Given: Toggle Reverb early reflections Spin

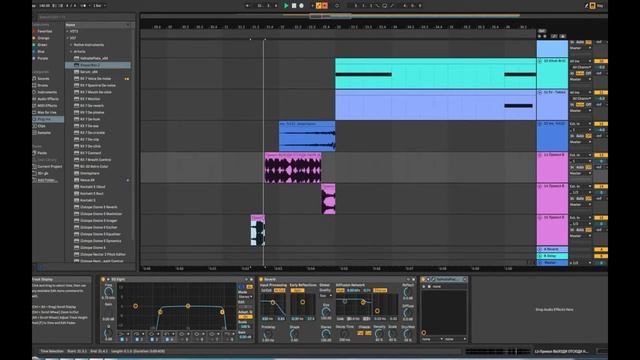Looking at the screenshot, I should coord(297,290).
